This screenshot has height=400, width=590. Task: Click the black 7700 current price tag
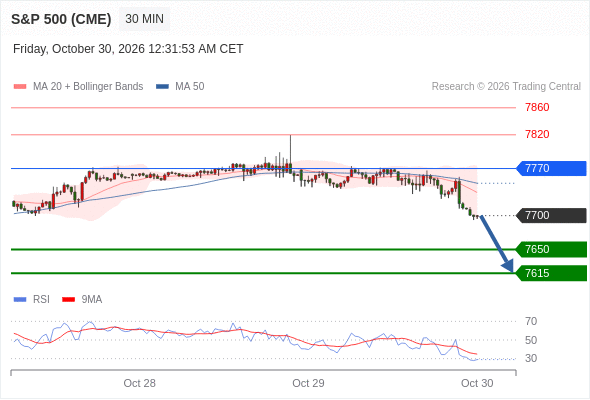(551, 216)
